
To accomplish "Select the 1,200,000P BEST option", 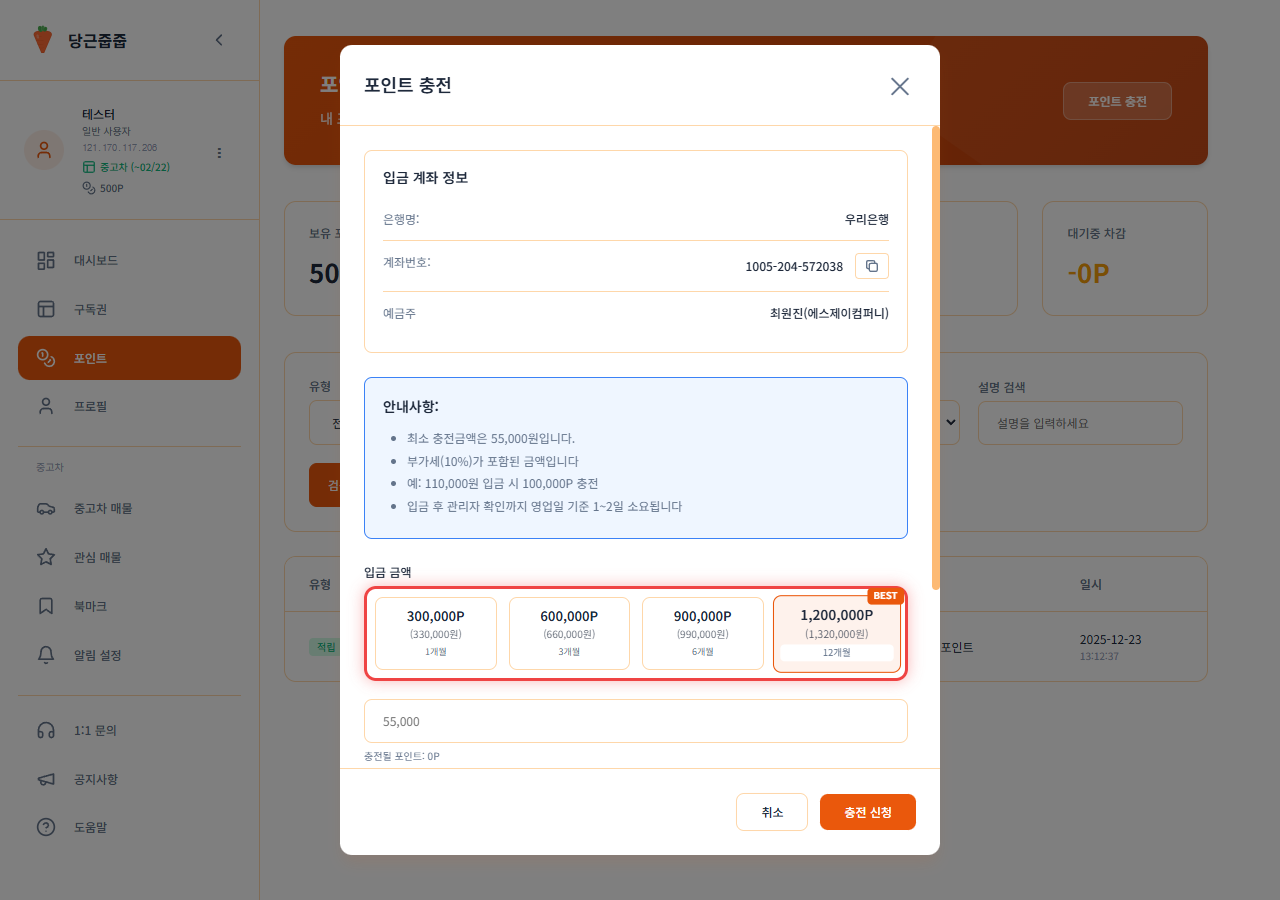I will click(x=837, y=632).
